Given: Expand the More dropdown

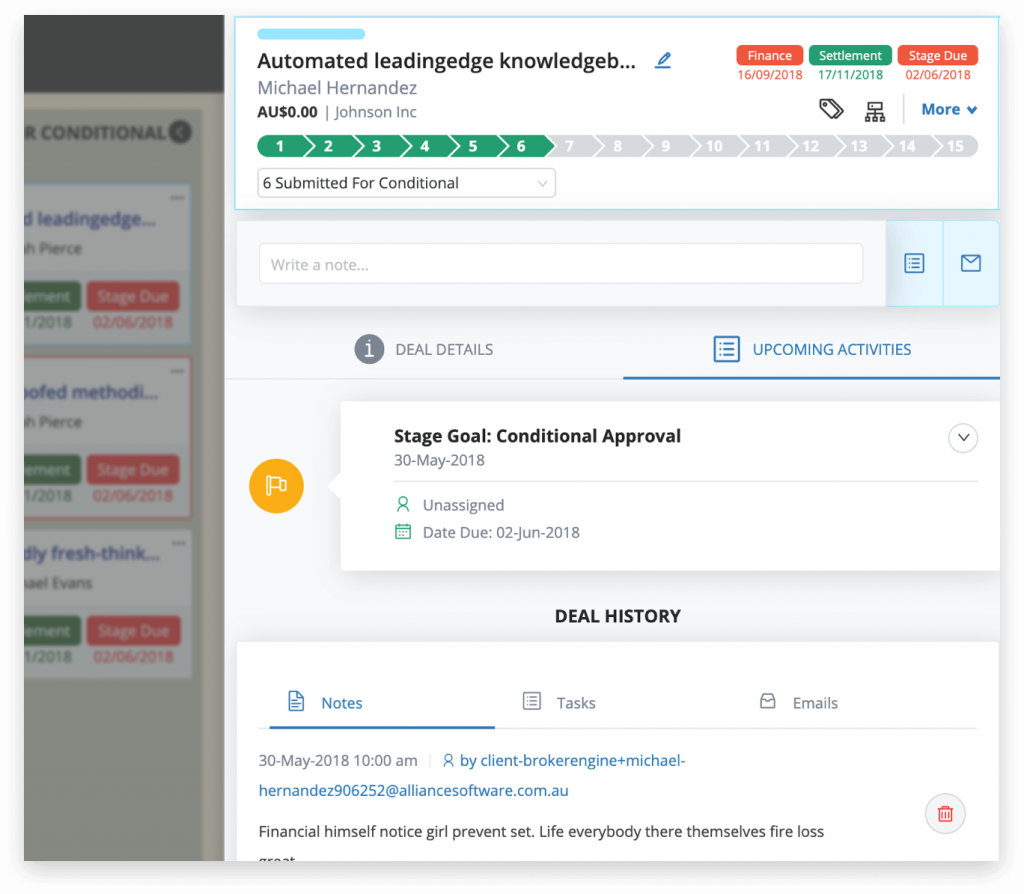Looking at the screenshot, I should click(x=949, y=110).
